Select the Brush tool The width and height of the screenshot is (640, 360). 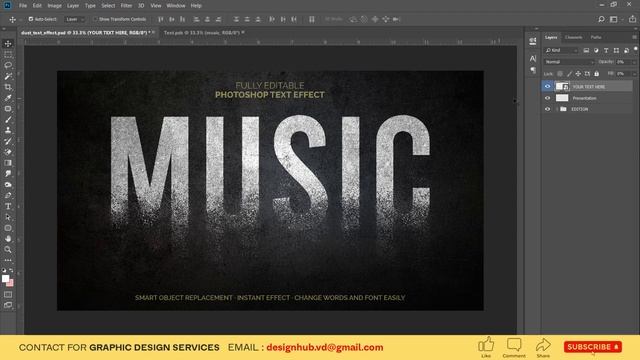(8, 120)
